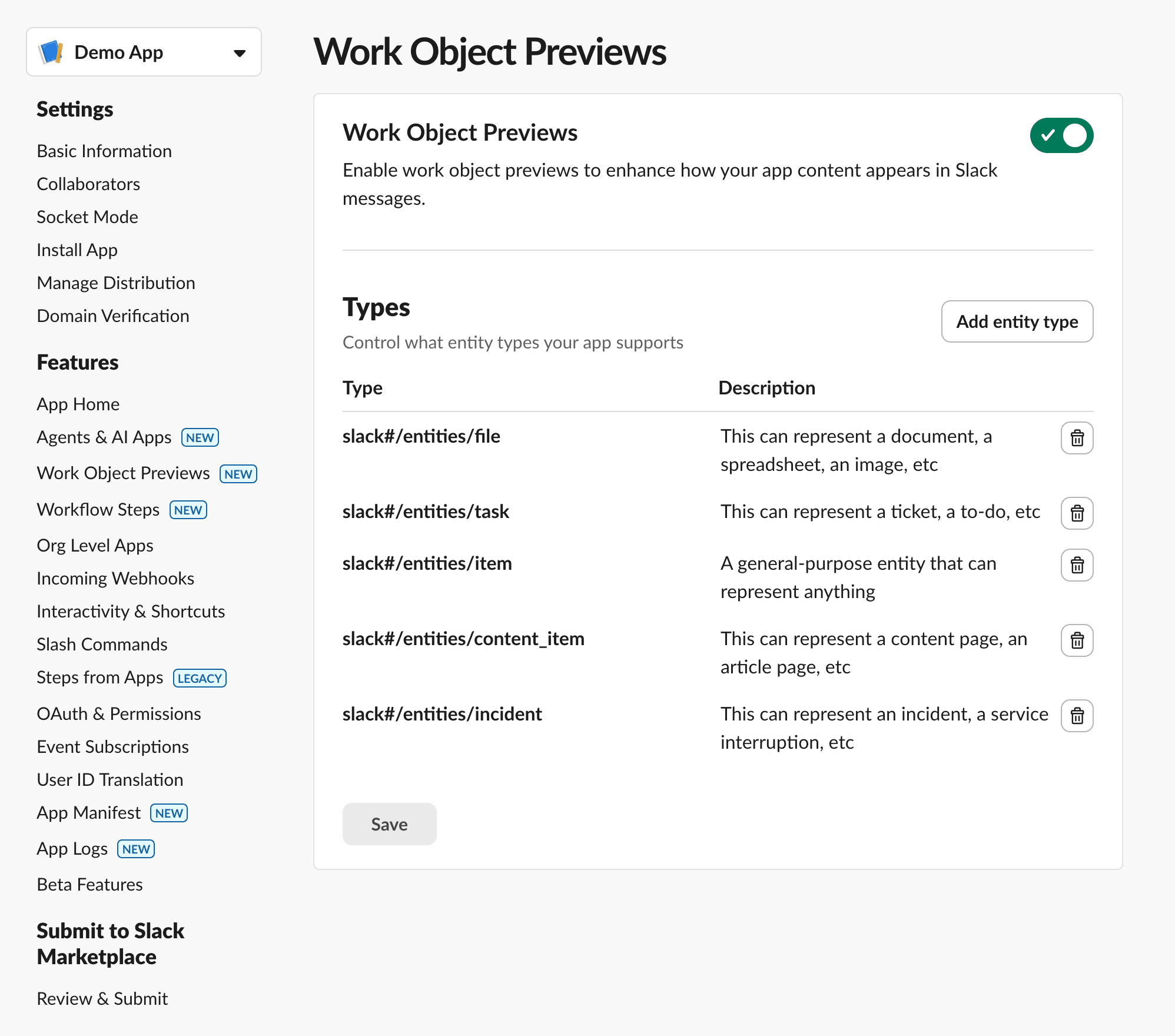
Task: Disable the Work Object Previews toggle
Action: pos(1061,135)
